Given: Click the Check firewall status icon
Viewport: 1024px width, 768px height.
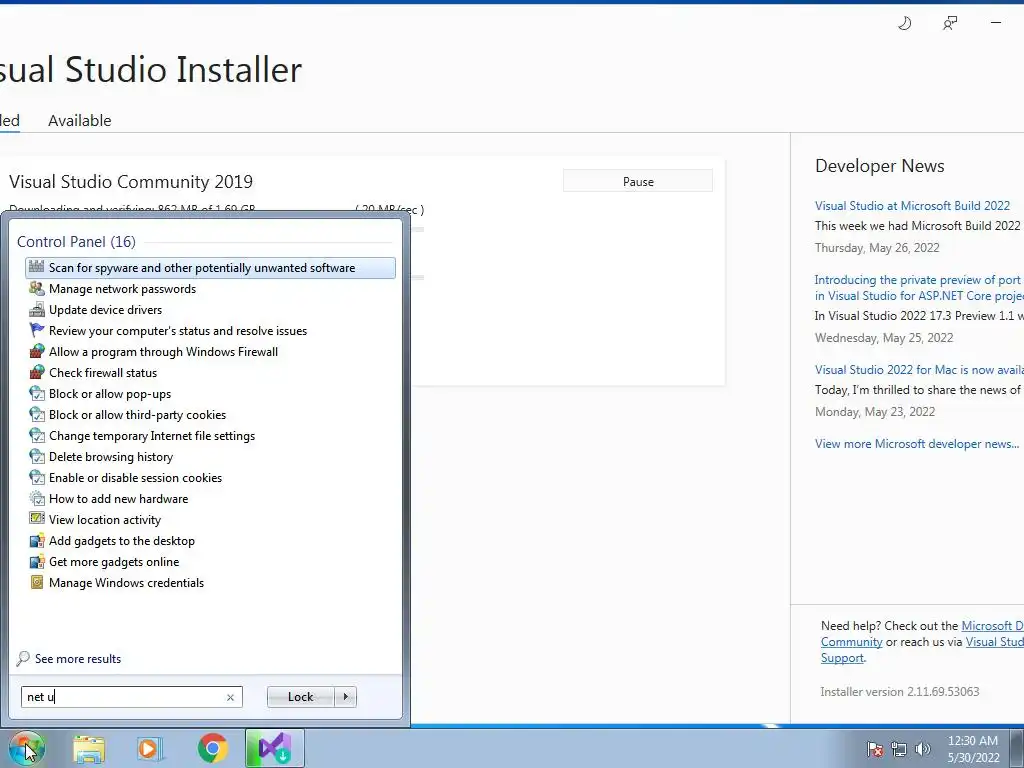Looking at the screenshot, I should (x=37, y=372).
